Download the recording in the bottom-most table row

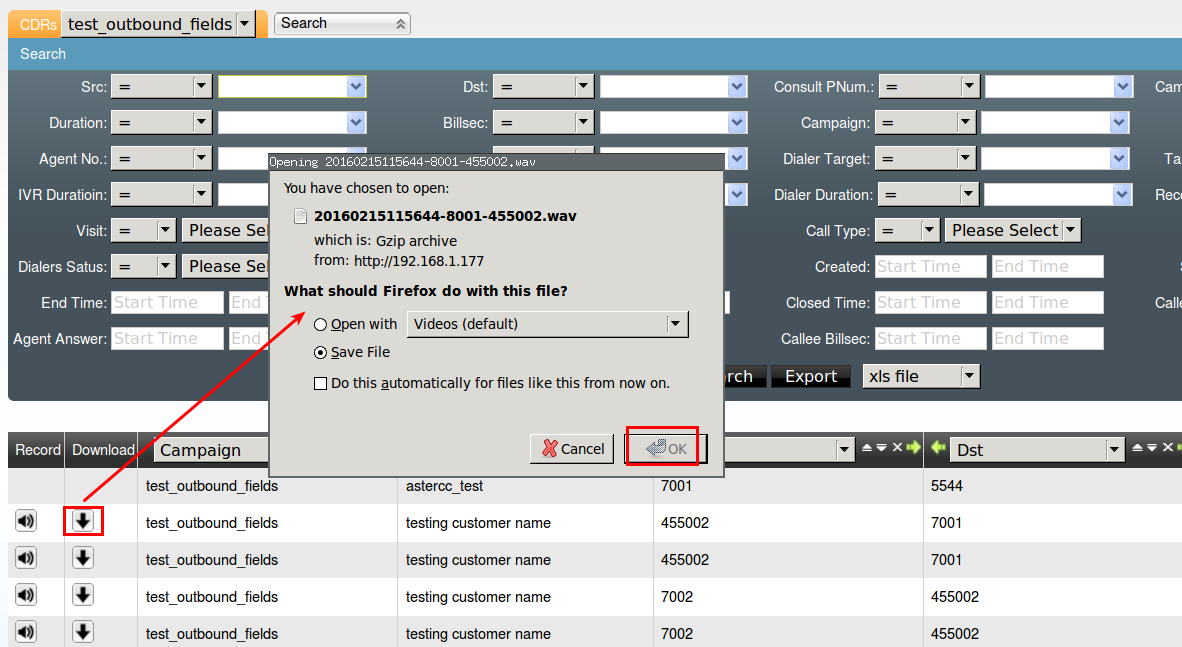[83, 632]
